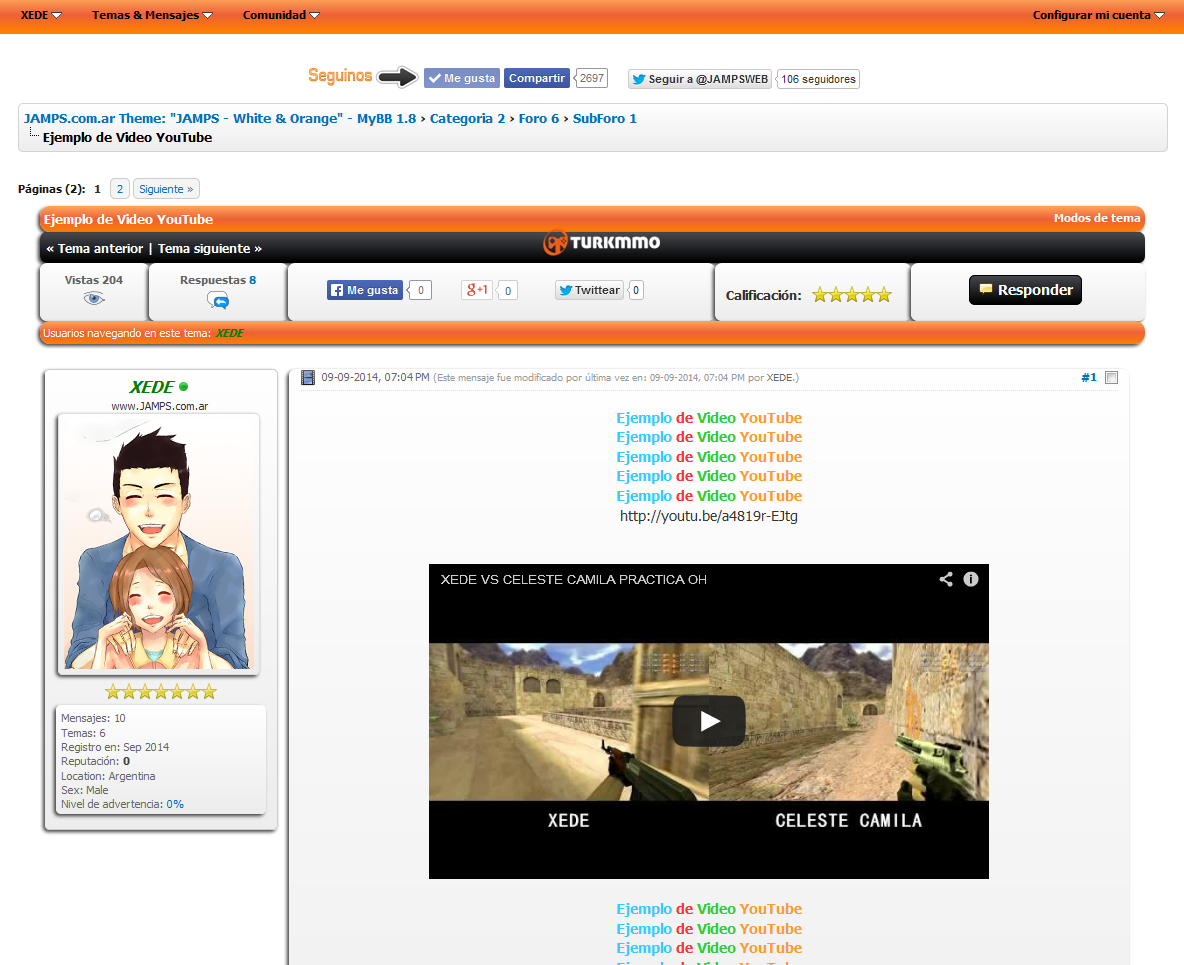This screenshot has width=1184, height=965.
Task: Go to « Tema anterior
Action: pos(94,248)
